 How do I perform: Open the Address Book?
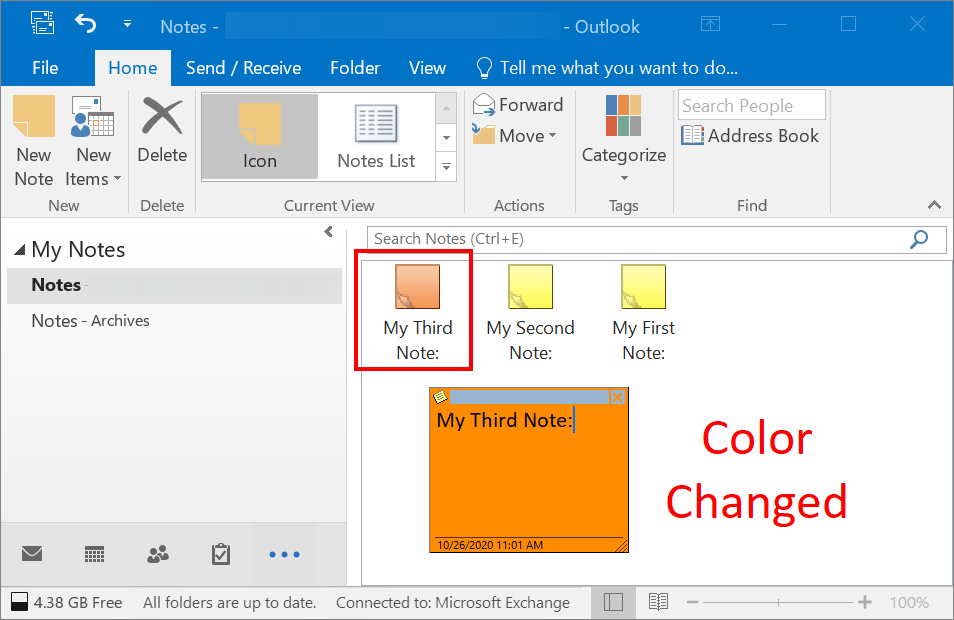tap(750, 136)
